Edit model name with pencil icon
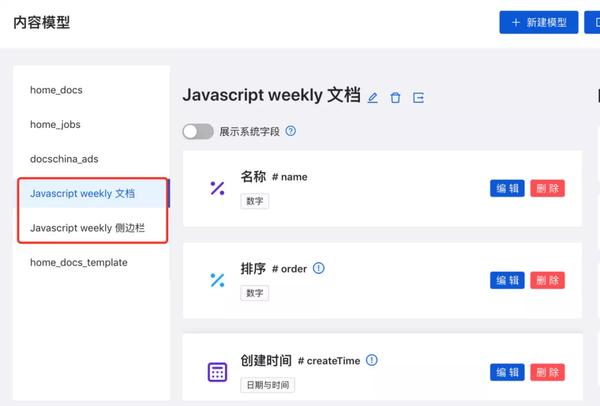The image size is (600, 406). point(372,98)
